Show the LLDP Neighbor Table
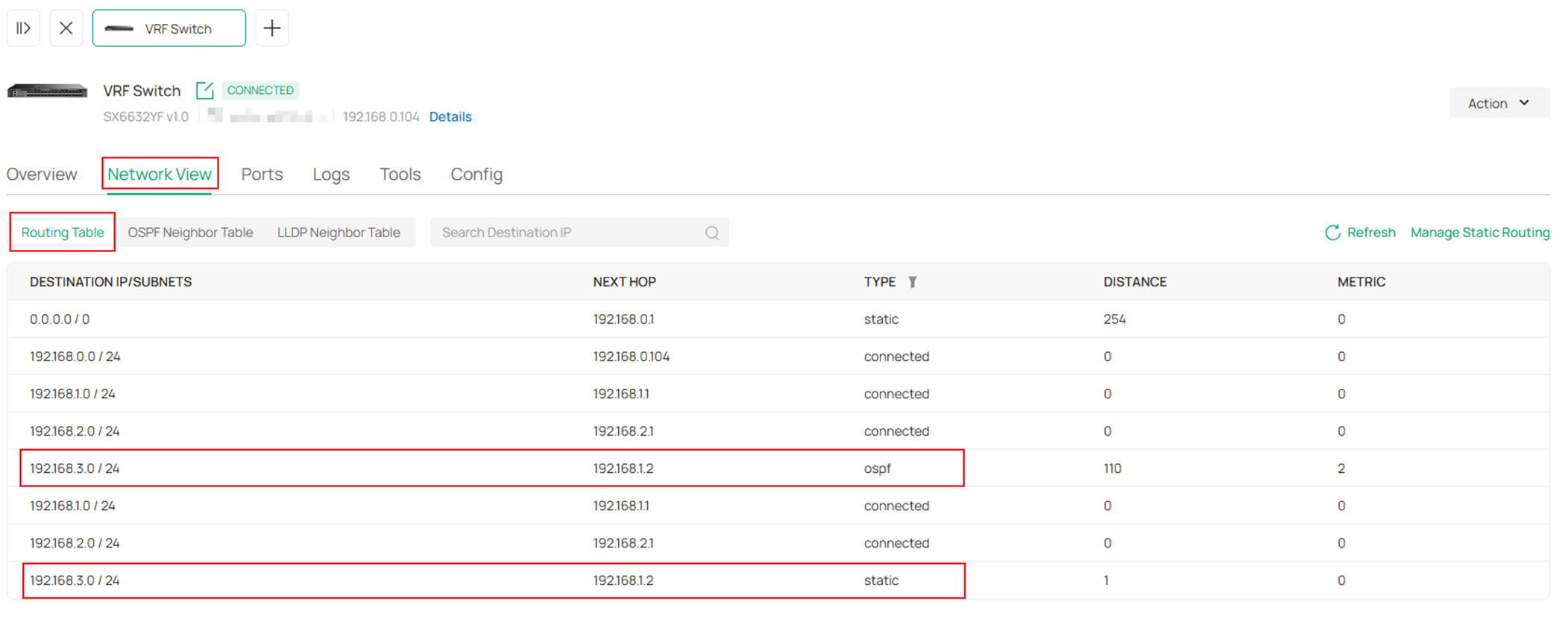Viewport: 1568px width, 640px height. 339,233
